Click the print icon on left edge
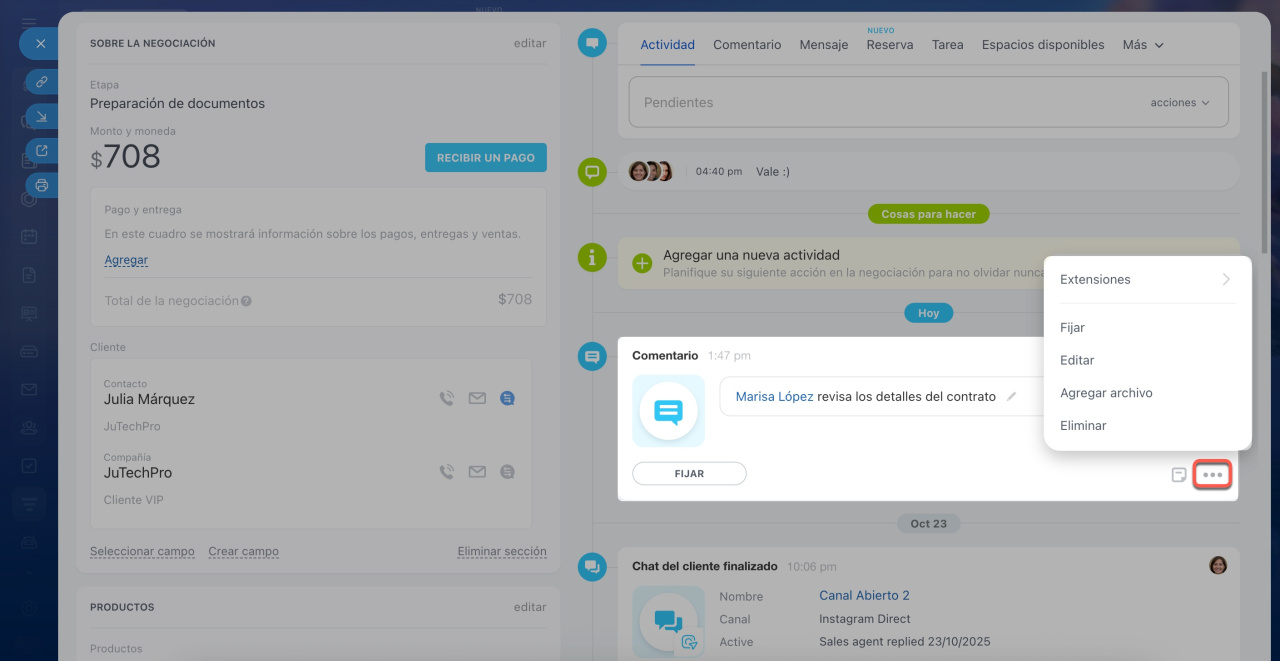The height and width of the screenshot is (661, 1280). tap(42, 185)
